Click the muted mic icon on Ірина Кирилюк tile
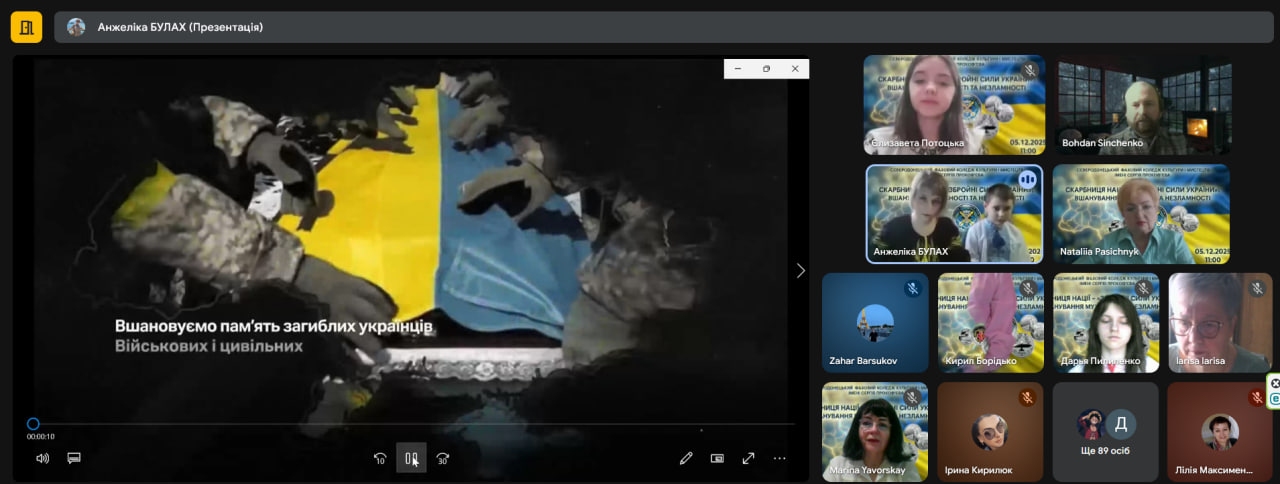Screen dimensions: 1280x484 click(x=1027, y=398)
